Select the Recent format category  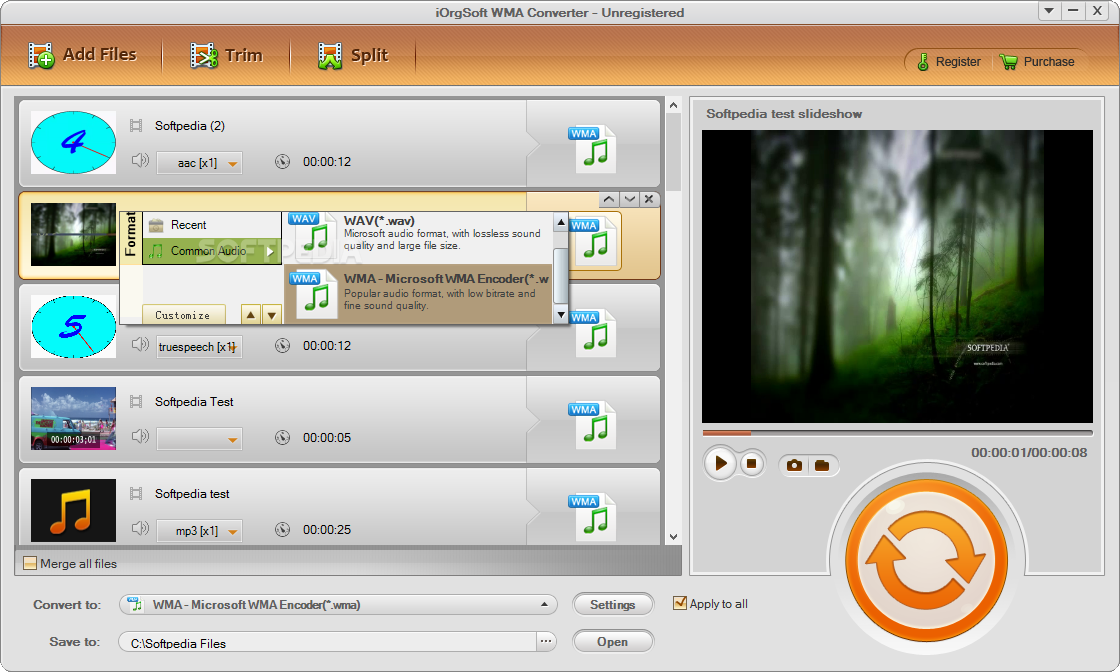tap(211, 225)
